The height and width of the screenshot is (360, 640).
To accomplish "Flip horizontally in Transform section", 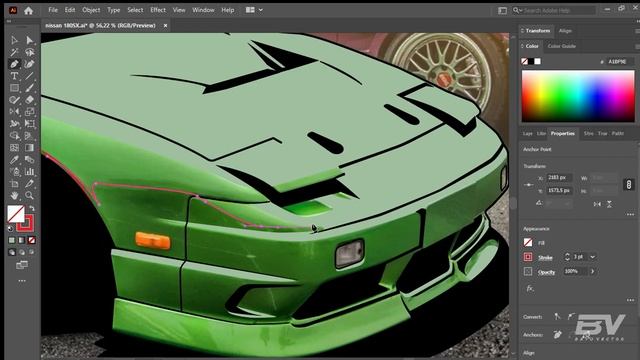I will click(597, 204).
